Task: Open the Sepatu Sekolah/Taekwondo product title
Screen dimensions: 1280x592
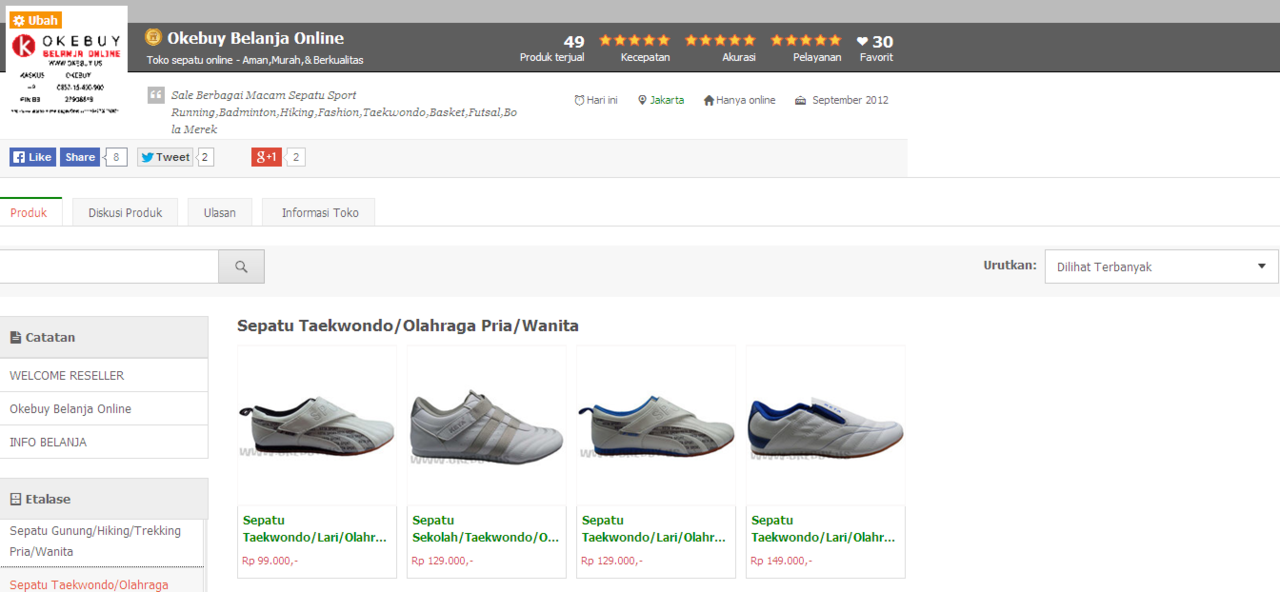Action: [x=486, y=529]
